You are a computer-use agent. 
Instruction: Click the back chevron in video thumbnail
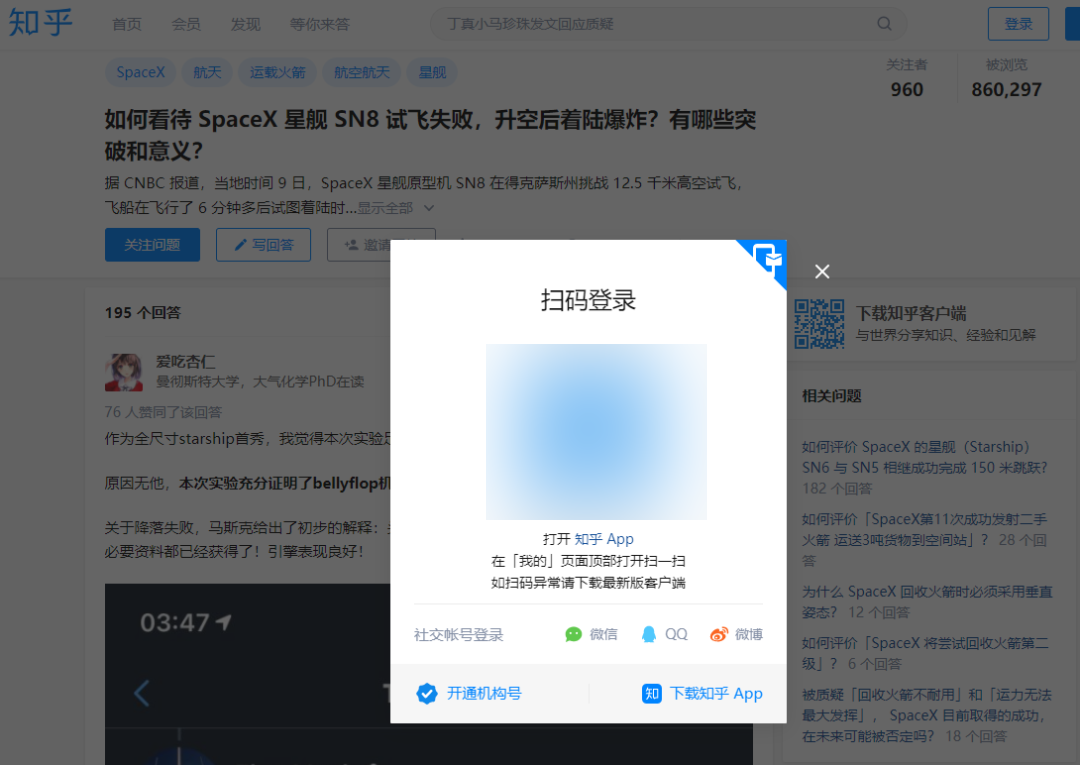coord(142,693)
